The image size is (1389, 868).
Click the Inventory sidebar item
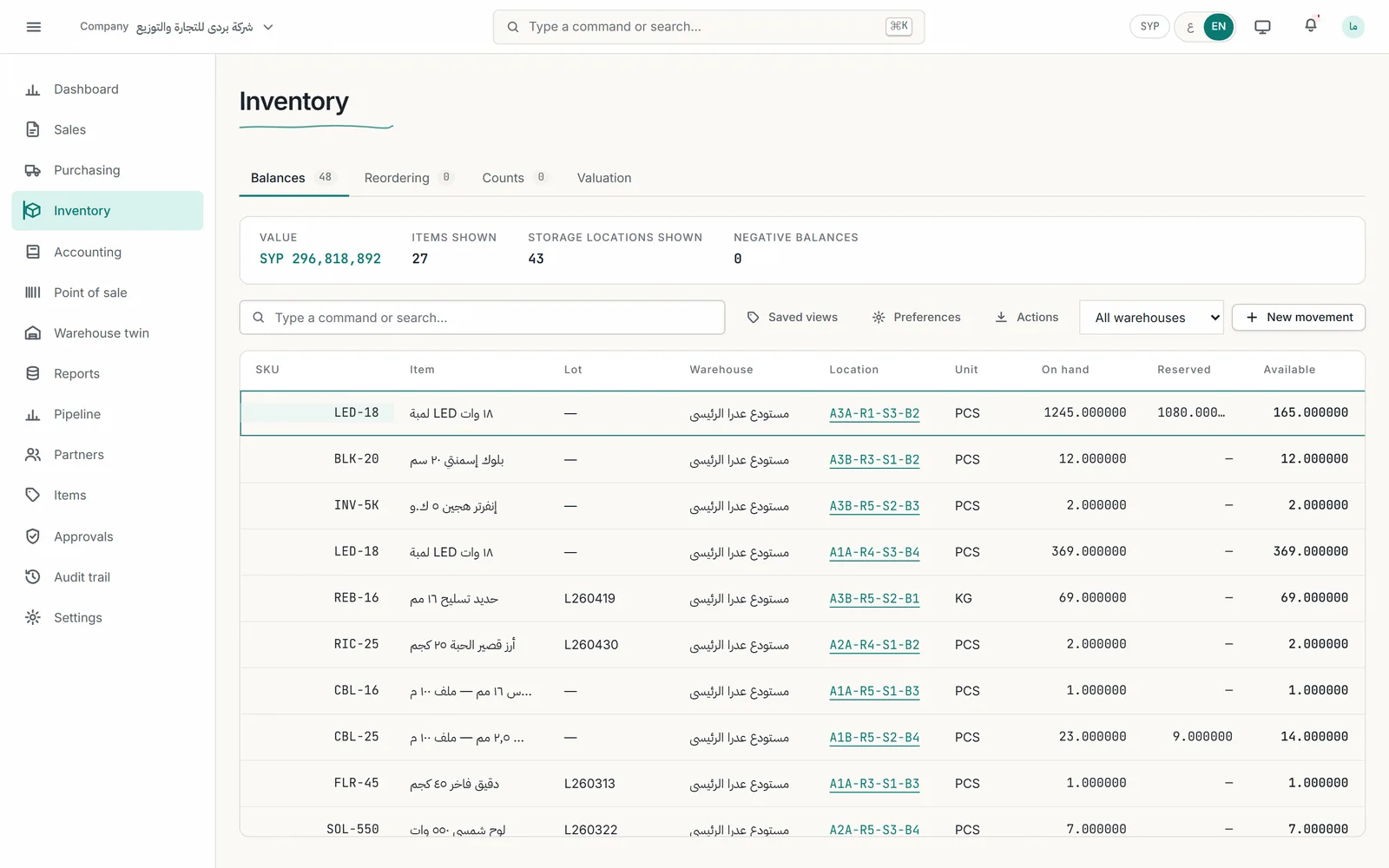click(x=108, y=211)
